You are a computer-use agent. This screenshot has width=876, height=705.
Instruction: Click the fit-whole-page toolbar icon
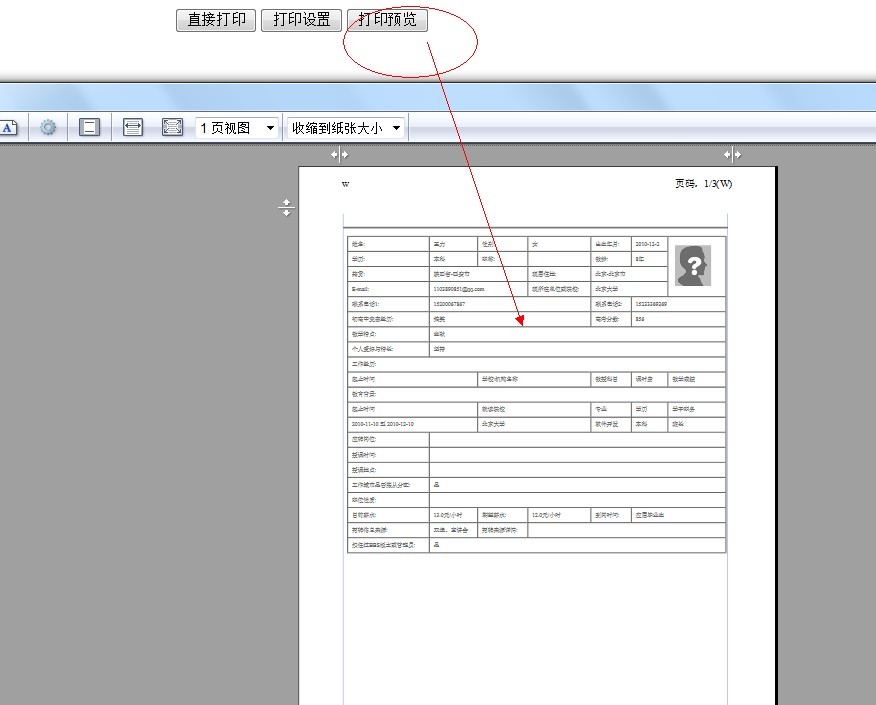coord(172,127)
